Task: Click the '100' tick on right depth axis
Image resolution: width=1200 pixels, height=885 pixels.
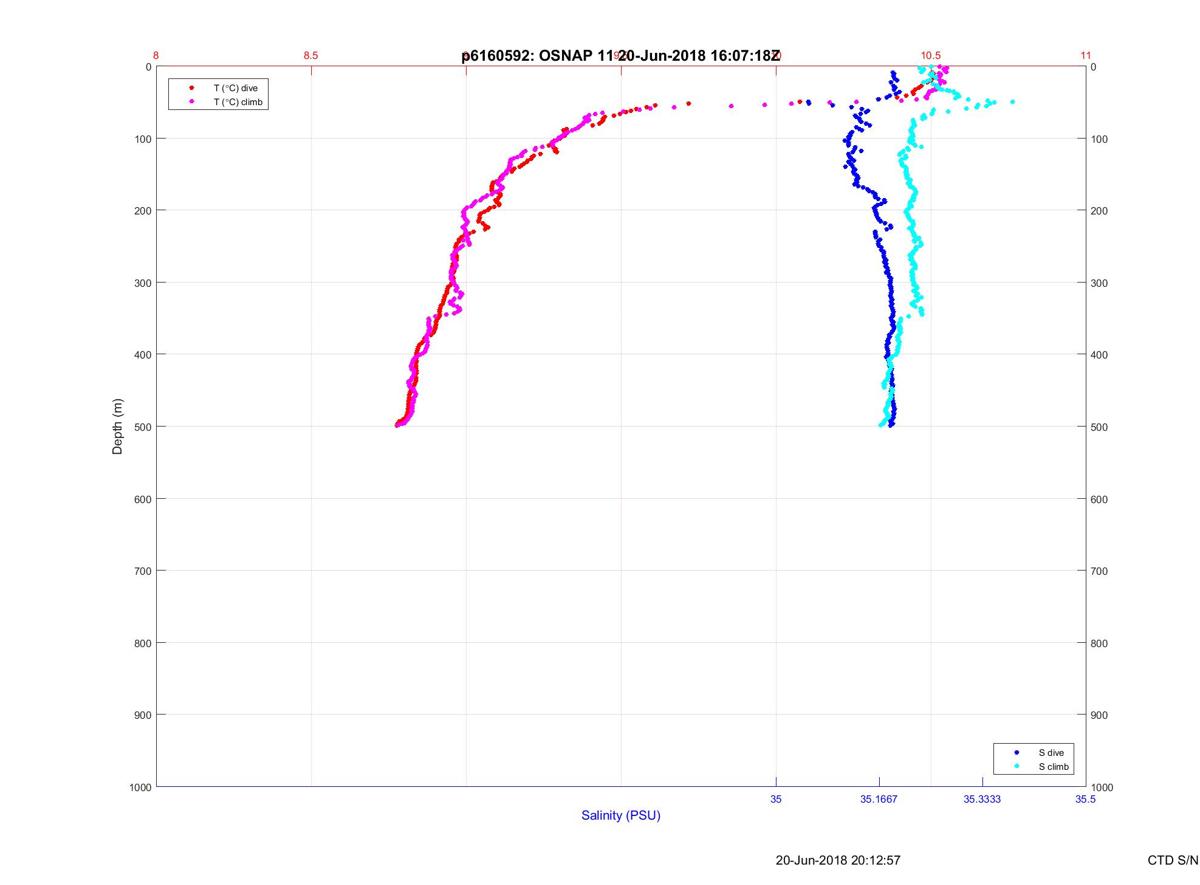Action: point(1101,139)
